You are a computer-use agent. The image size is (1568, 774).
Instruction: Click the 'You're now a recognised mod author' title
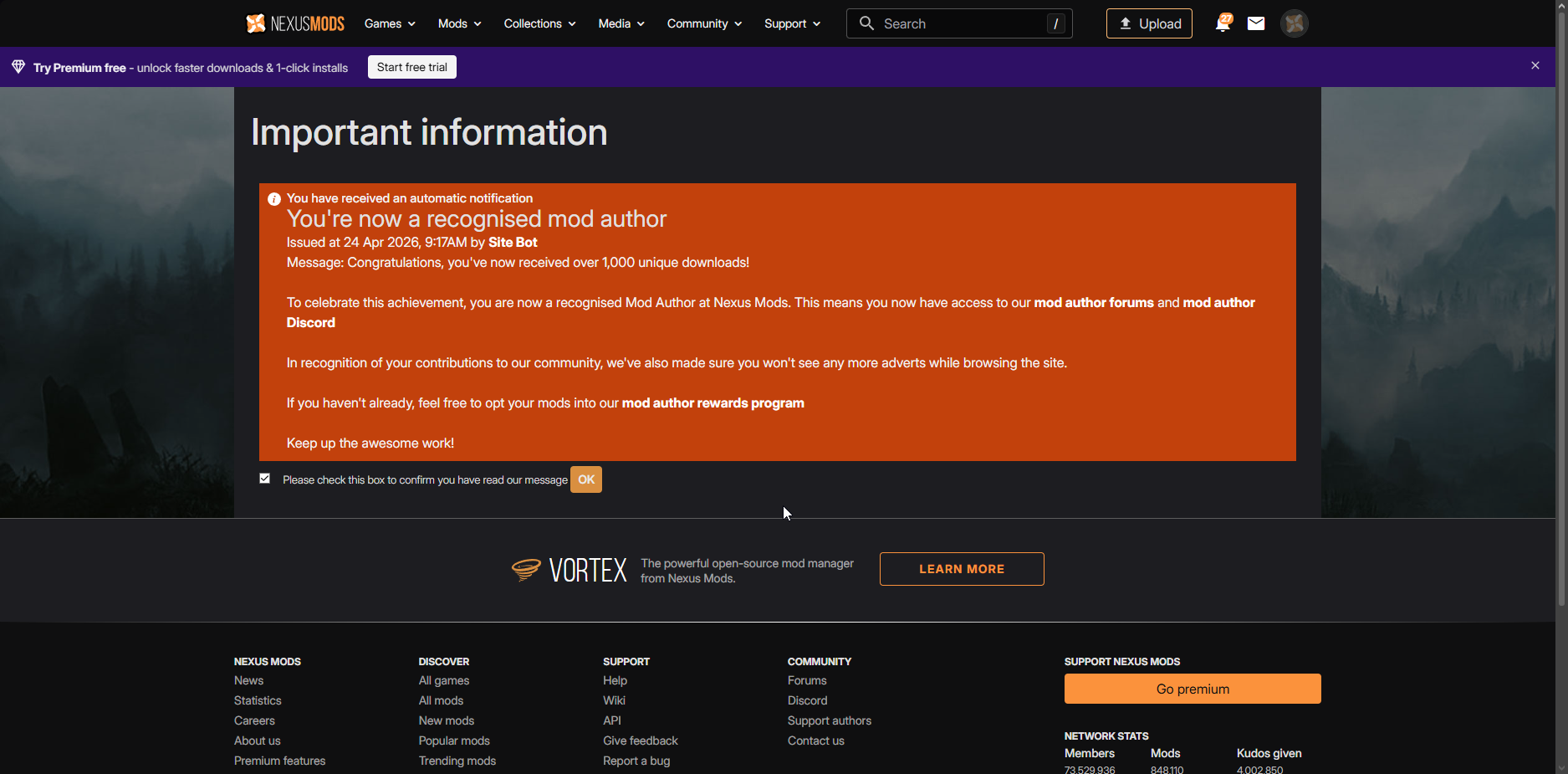[x=477, y=219]
